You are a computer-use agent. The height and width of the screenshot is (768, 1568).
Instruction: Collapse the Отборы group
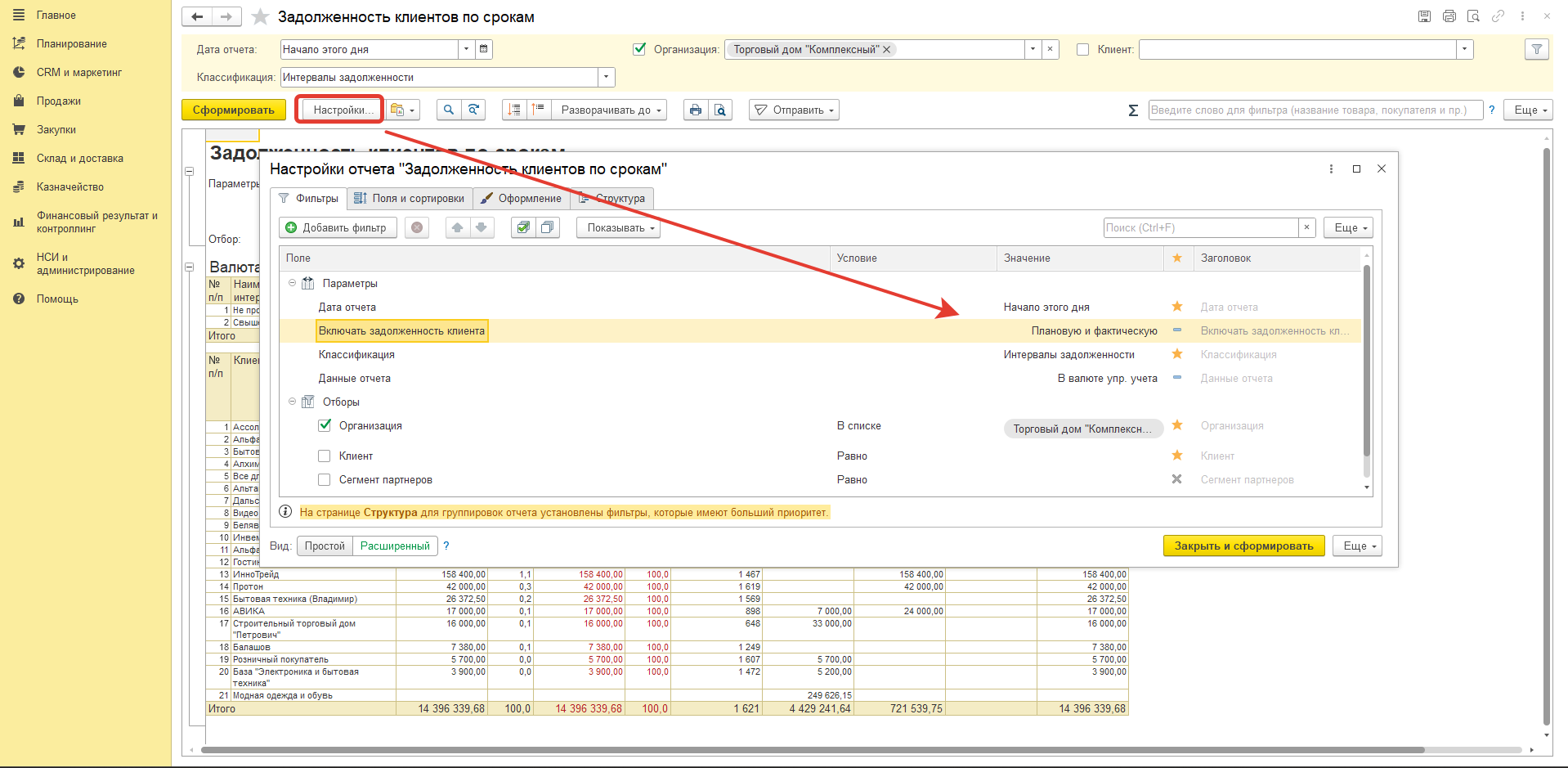[292, 402]
